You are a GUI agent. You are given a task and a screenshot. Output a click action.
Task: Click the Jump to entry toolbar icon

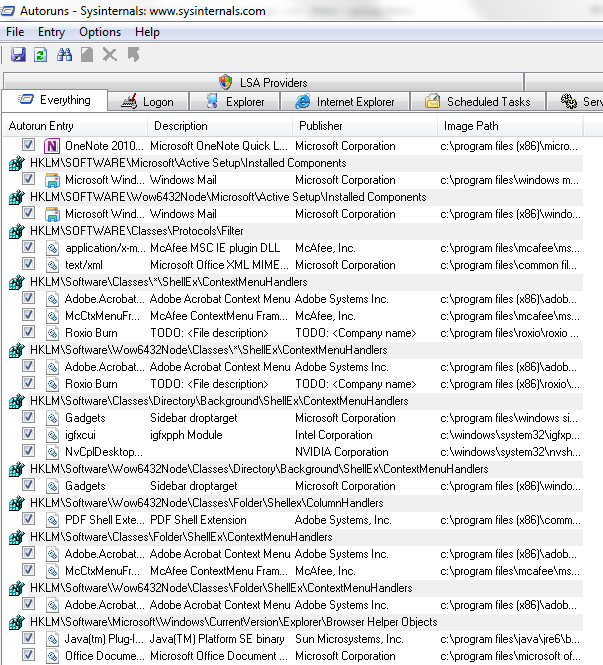click(x=134, y=55)
